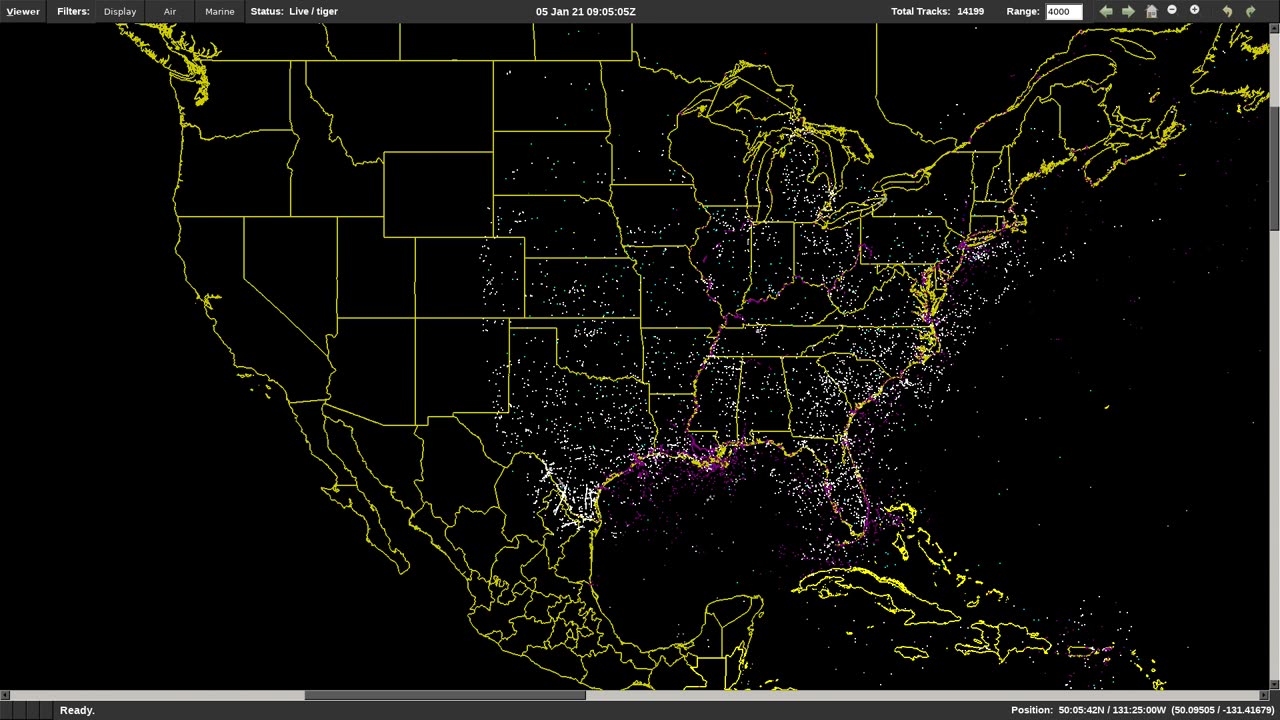Open the Air filter menu
The image size is (1280, 720).
[x=170, y=11]
